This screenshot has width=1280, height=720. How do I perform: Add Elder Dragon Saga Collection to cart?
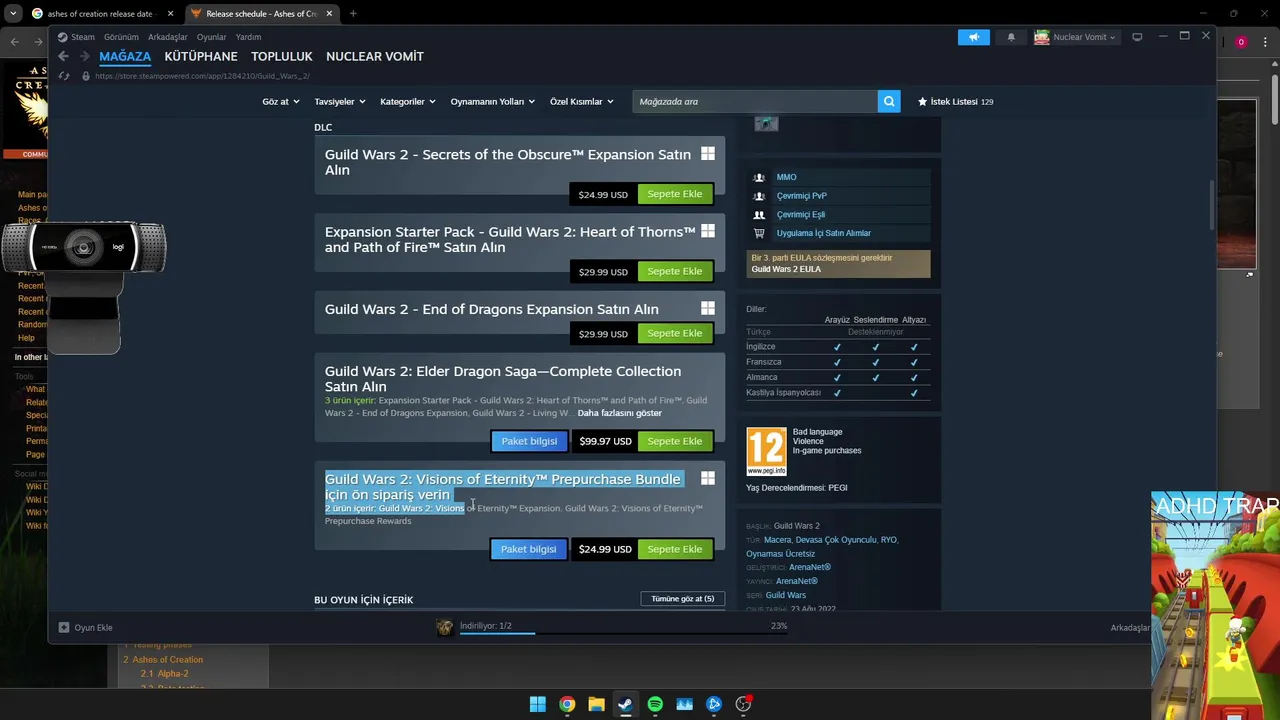tap(675, 441)
